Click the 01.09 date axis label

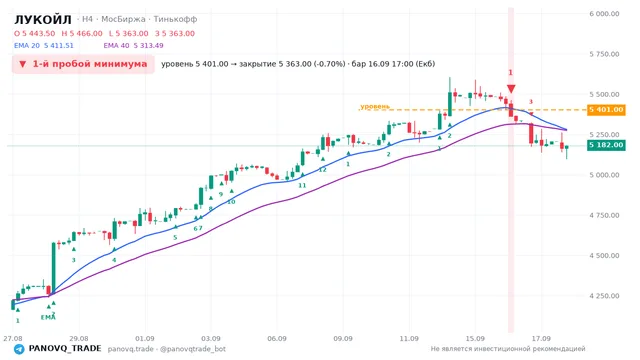pos(144,338)
